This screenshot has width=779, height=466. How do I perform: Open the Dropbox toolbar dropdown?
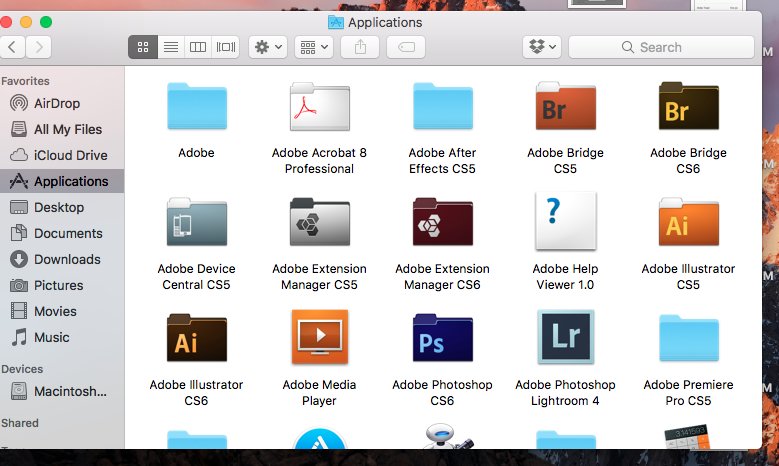[x=542, y=47]
